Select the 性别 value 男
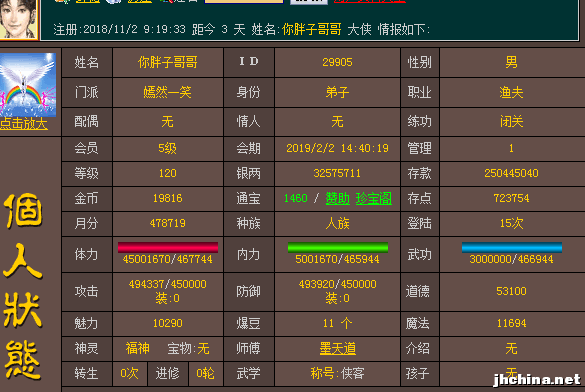The image size is (585, 392). 512,62
